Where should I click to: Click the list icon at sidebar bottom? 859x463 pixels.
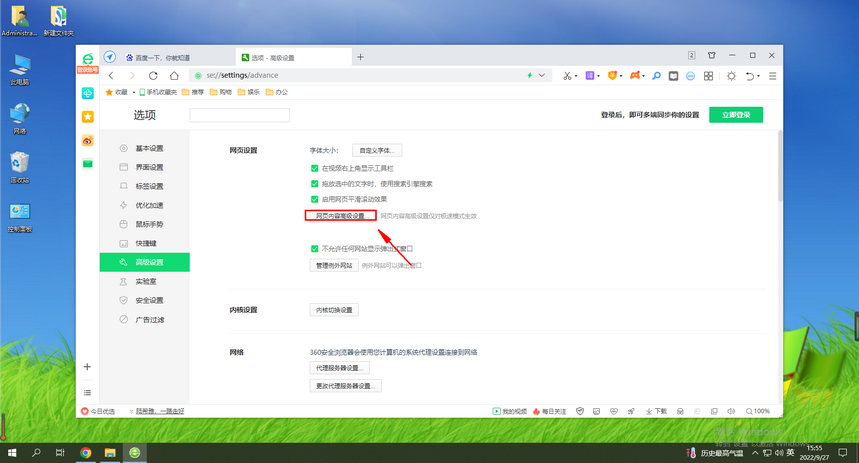(x=87, y=393)
